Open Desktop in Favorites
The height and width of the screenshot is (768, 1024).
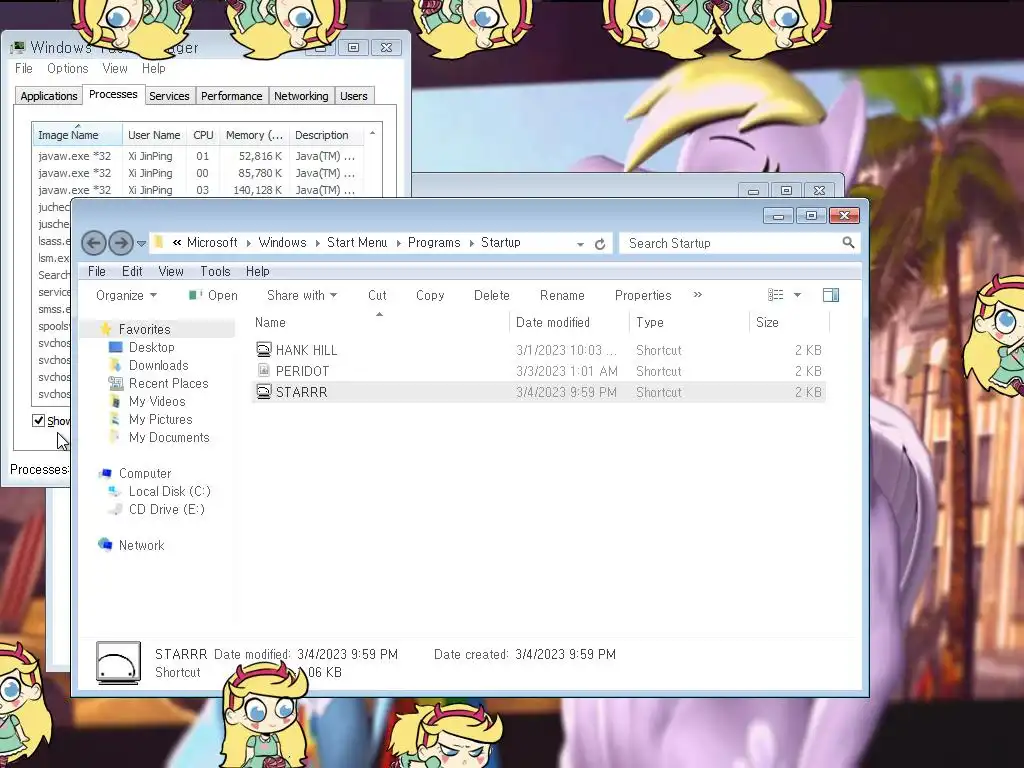pyautogui.click(x=152, y=347)
